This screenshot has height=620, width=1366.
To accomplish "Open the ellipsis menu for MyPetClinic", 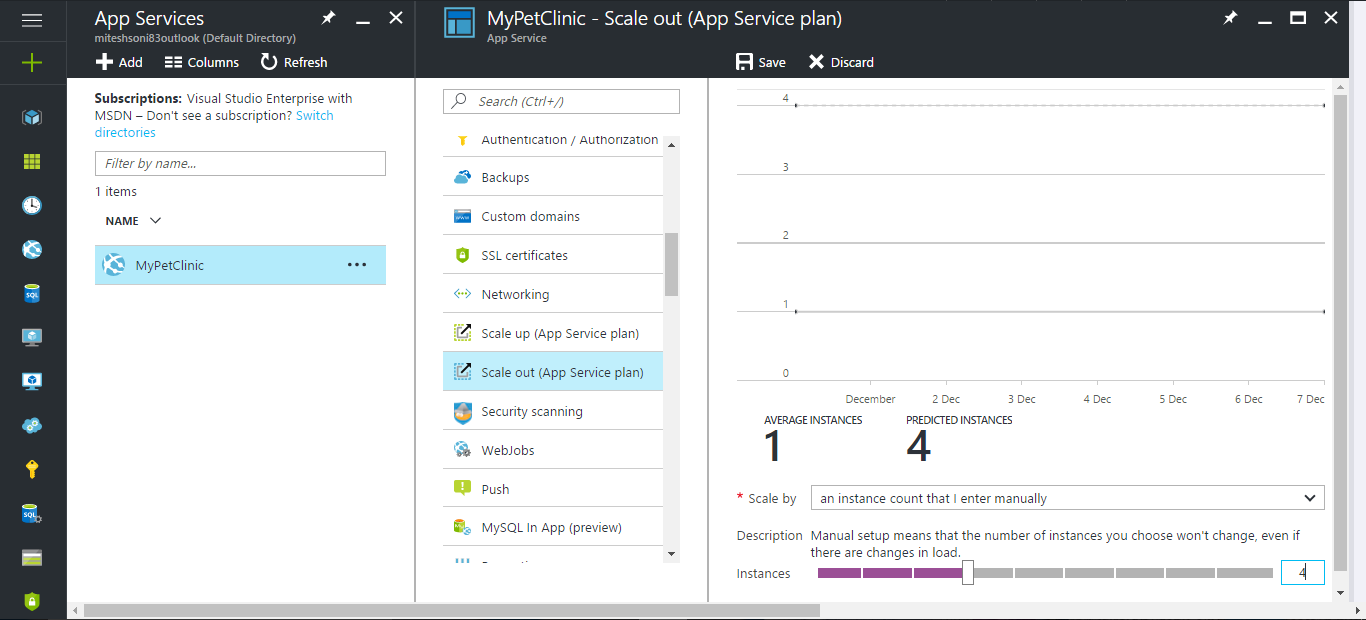I will tap(357, 265).
